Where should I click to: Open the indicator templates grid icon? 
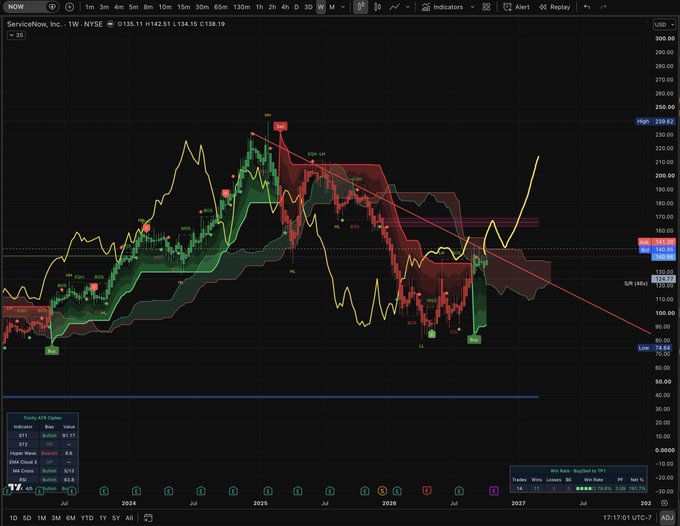[x=486, y=7]
